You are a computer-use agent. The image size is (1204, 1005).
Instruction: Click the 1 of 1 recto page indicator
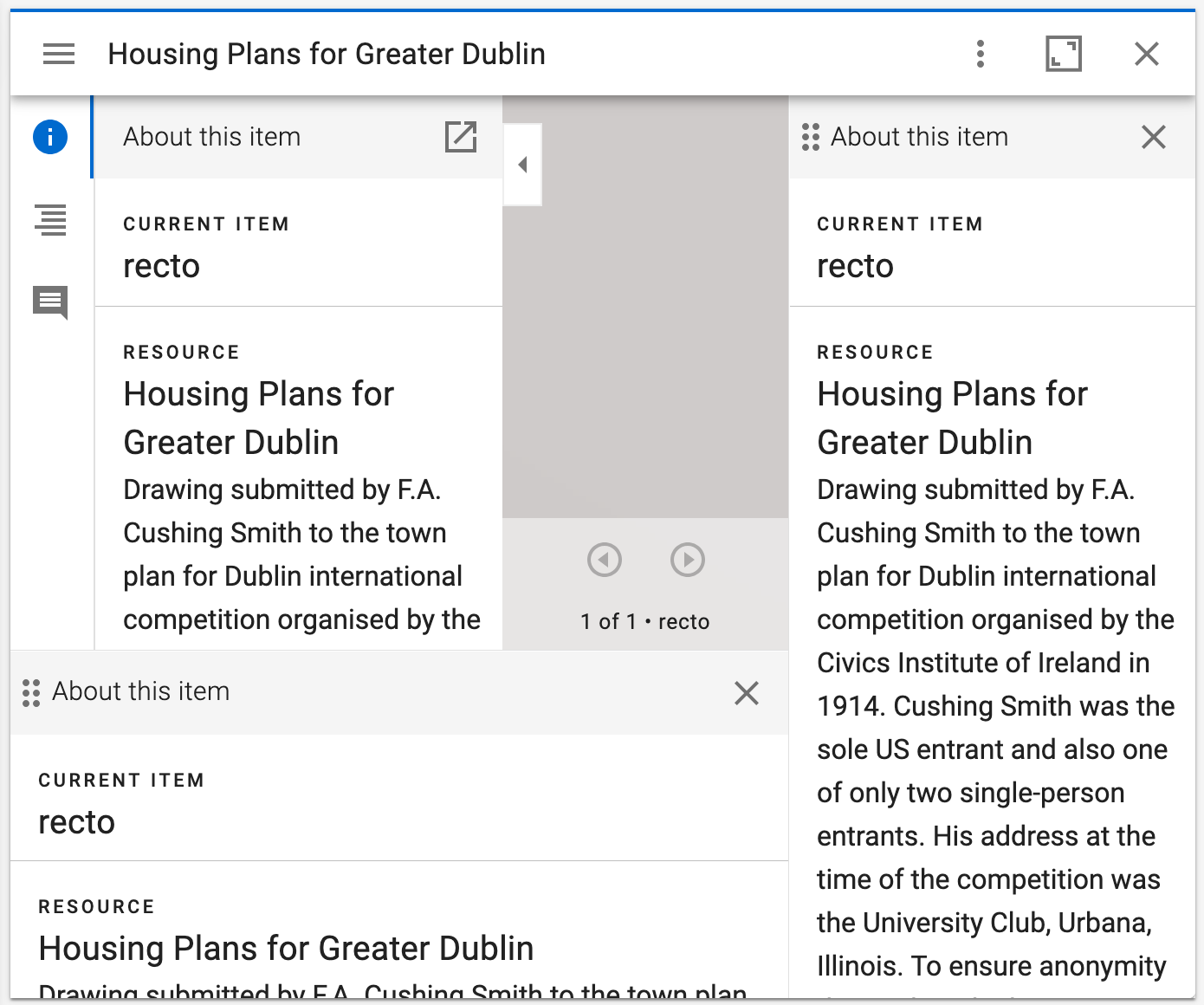pyautogui.click(x=644, y=620)
